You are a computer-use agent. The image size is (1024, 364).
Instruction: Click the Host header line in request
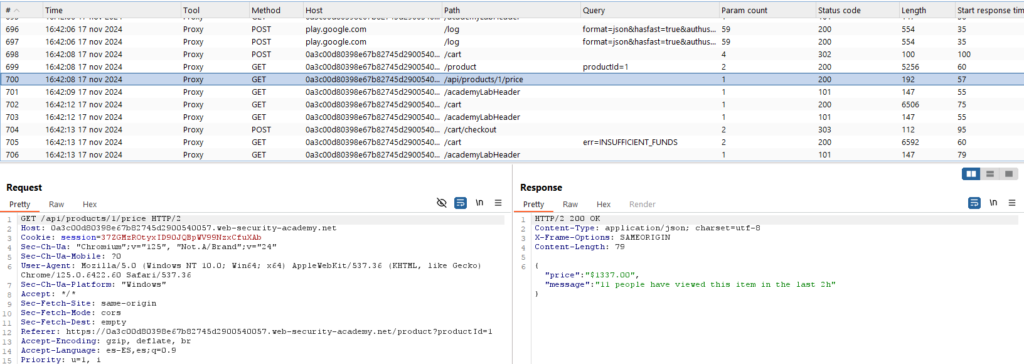point(178,228)
